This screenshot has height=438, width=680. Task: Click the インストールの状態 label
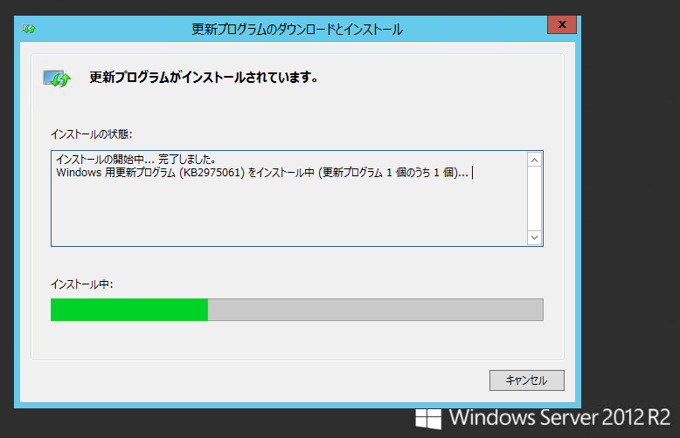pos(91,134)
